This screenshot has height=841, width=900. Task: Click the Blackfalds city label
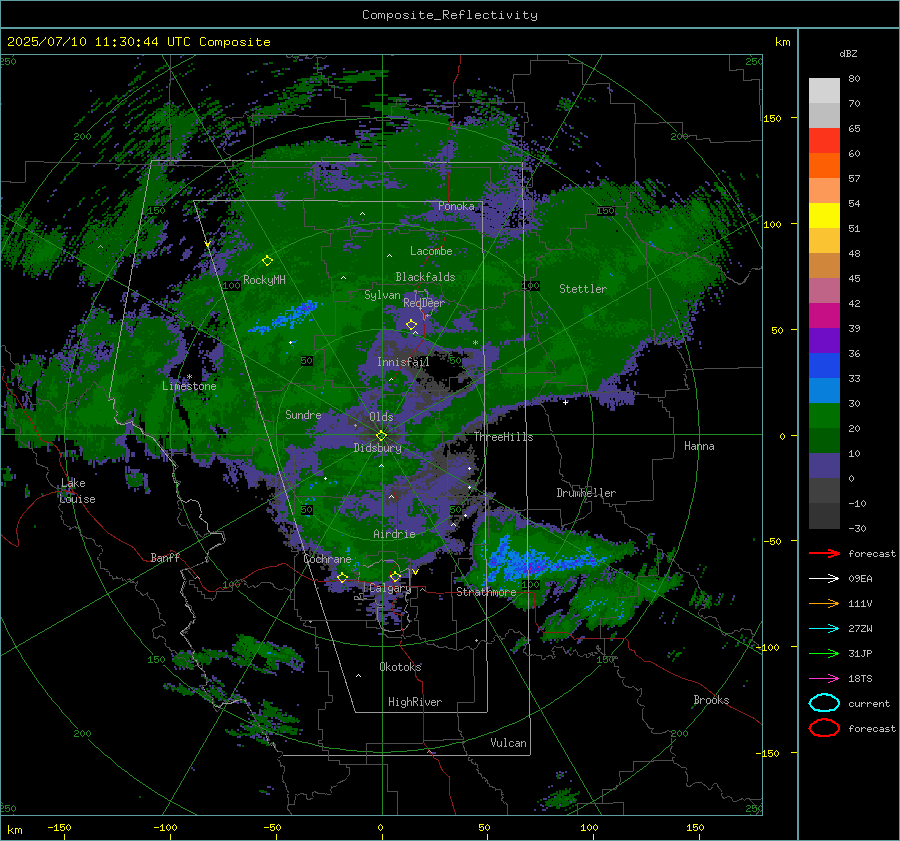[425, 277]
